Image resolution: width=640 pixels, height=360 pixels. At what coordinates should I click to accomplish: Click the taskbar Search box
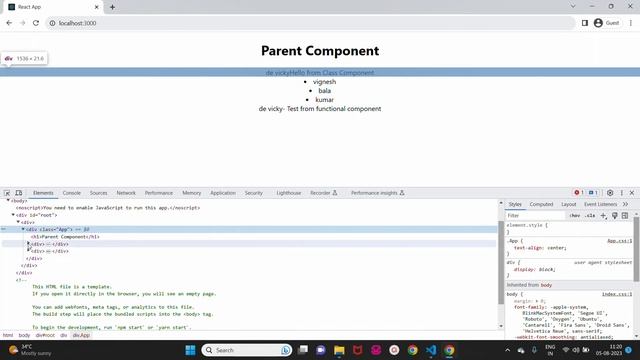pyautogui.click(x=247, y=350)
